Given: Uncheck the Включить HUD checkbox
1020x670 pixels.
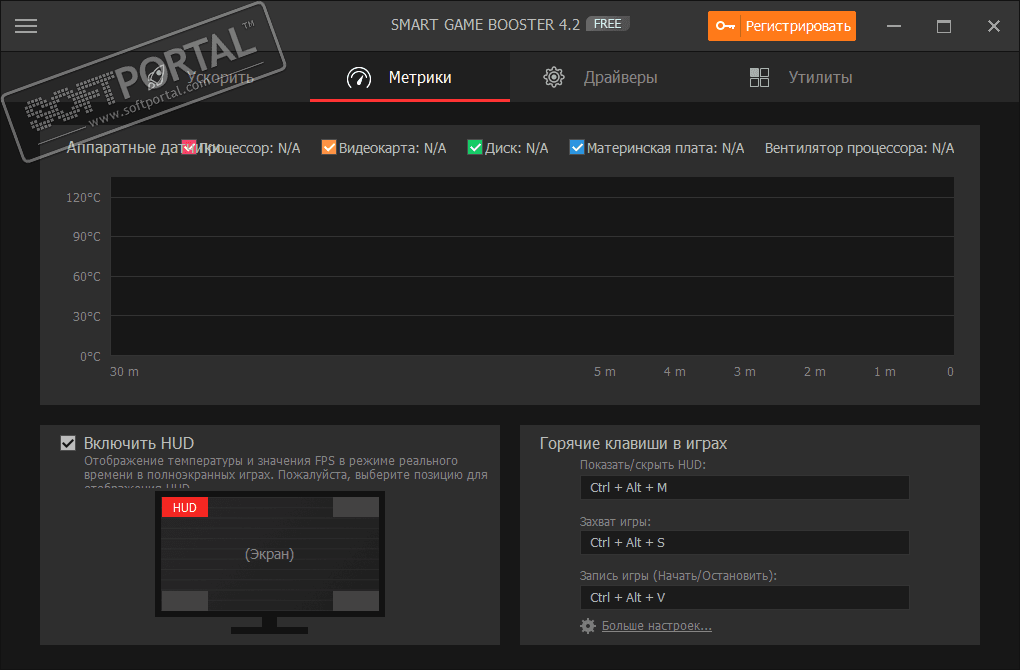Looking at the screenshot, I should [x=68, y=443].
